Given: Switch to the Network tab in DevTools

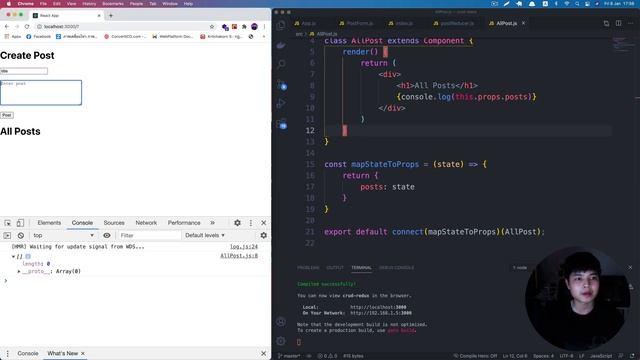Looking at the screenshot, I should [146, 223].
